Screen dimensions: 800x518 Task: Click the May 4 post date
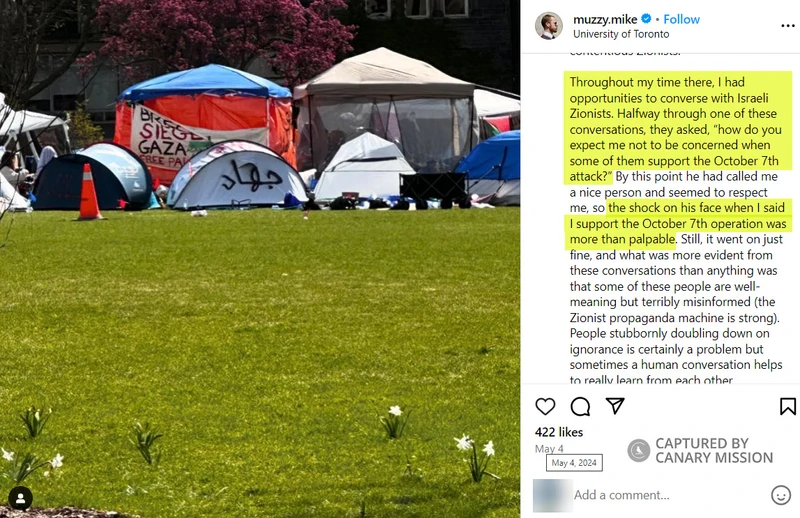(x=549, y=449)
